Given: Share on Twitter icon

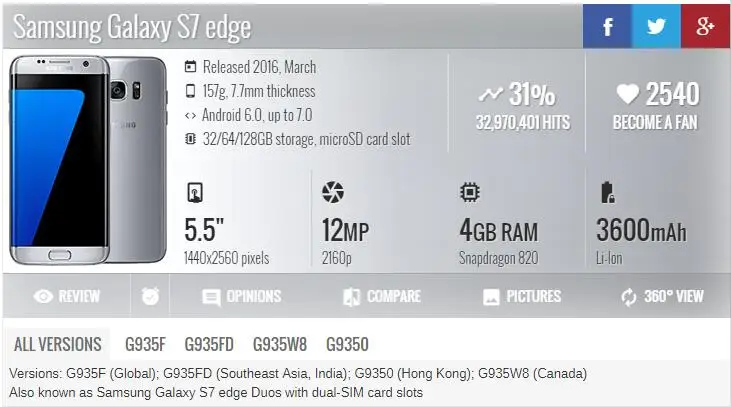Looking at the screenshot, I should tap(656, 26).
